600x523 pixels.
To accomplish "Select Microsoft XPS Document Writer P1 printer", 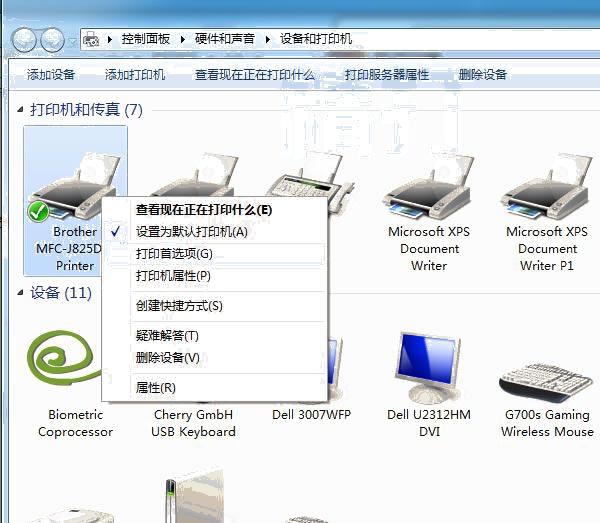I will tap(547, 195).
